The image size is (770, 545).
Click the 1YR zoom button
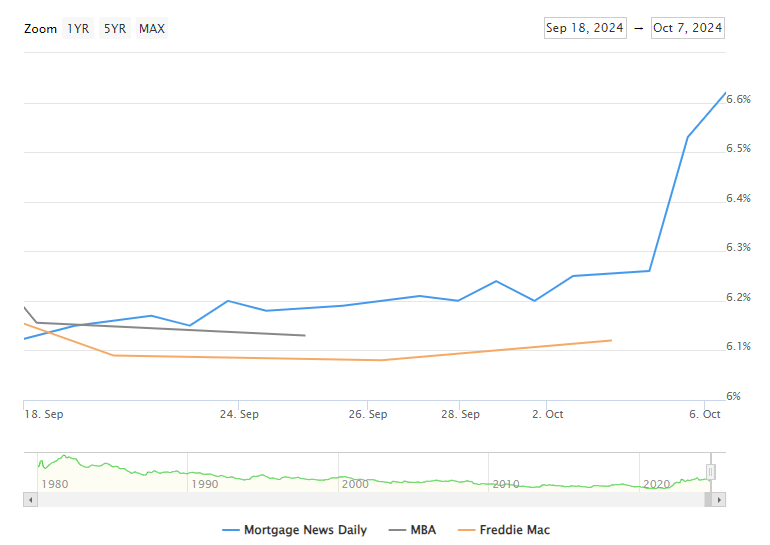pyautogui.click(x=78, y=28)
